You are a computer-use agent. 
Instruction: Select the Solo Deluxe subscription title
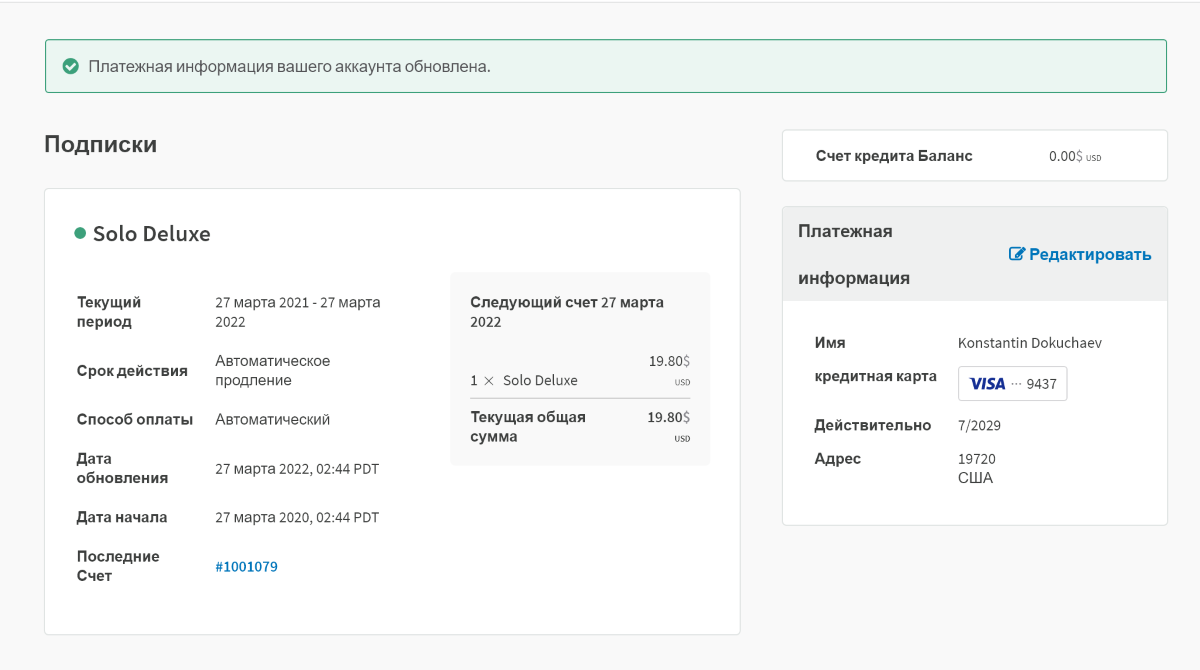tap(151, 233)
